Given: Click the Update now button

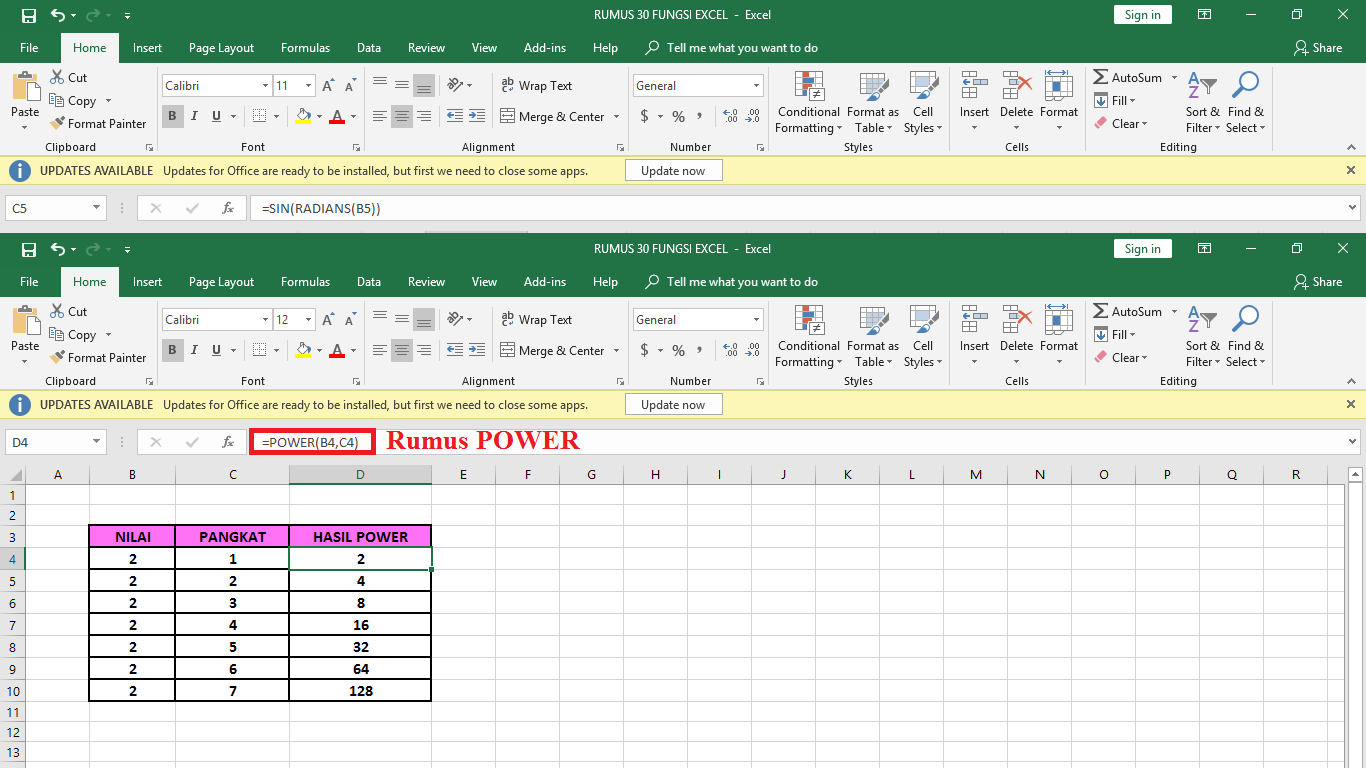Looking at the screenshot, I should pos(673,404).
